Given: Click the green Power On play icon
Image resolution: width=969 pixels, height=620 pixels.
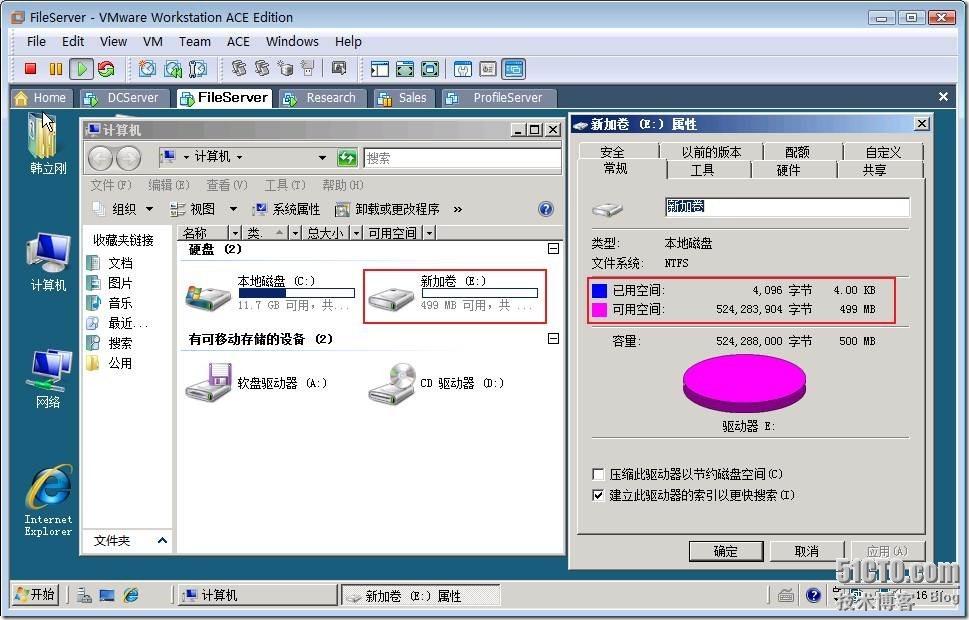Looking at the screenshot, I should click(81, 69).
